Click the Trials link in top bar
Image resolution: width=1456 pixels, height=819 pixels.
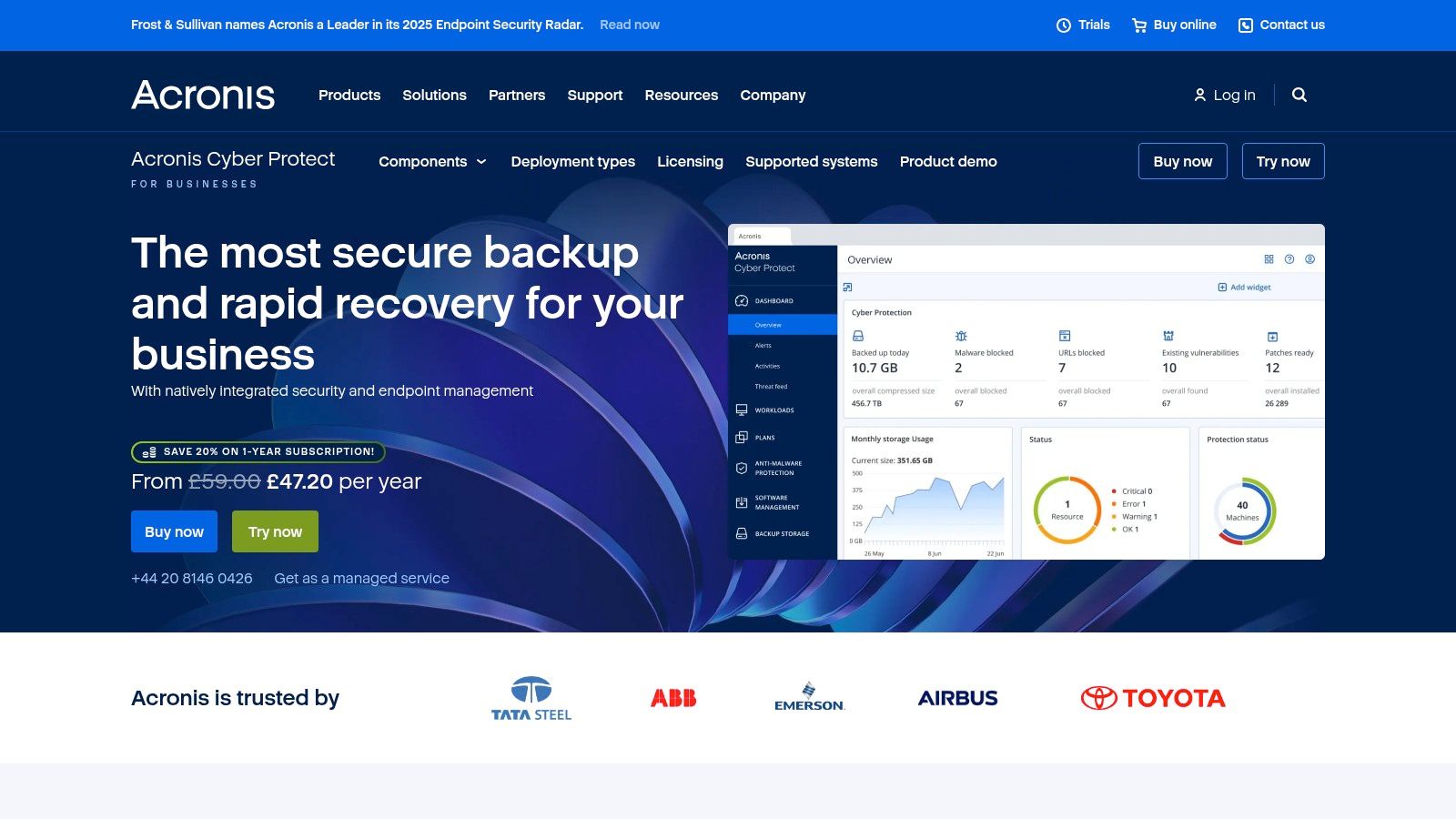click(1083, 25)
